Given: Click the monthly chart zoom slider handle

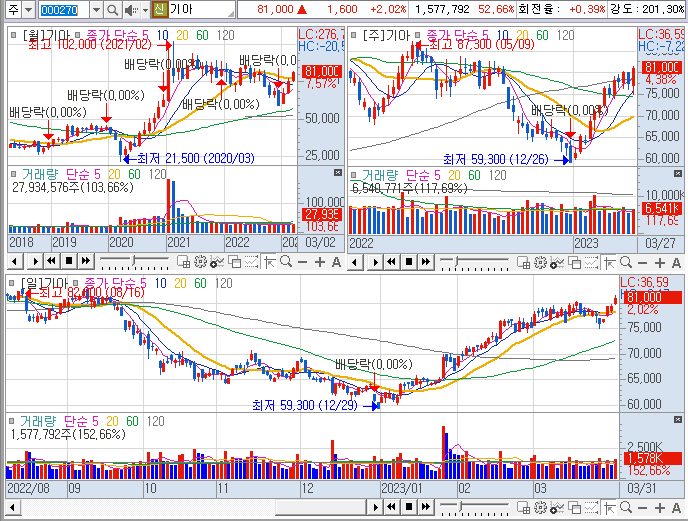Looking at the screenshot, I should point(133,261).
